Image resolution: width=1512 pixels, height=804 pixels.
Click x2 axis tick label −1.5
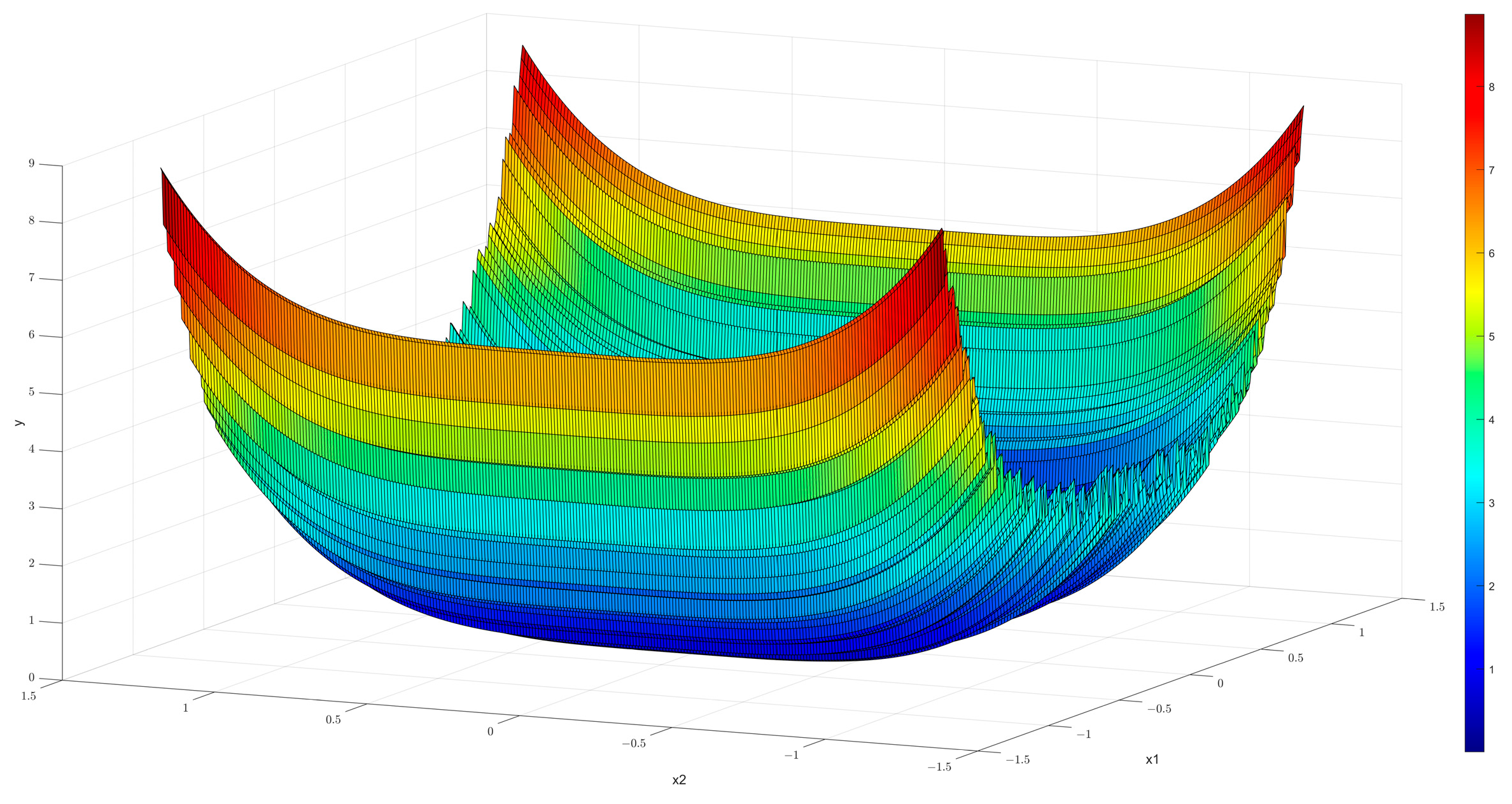(x=939, y=768)
